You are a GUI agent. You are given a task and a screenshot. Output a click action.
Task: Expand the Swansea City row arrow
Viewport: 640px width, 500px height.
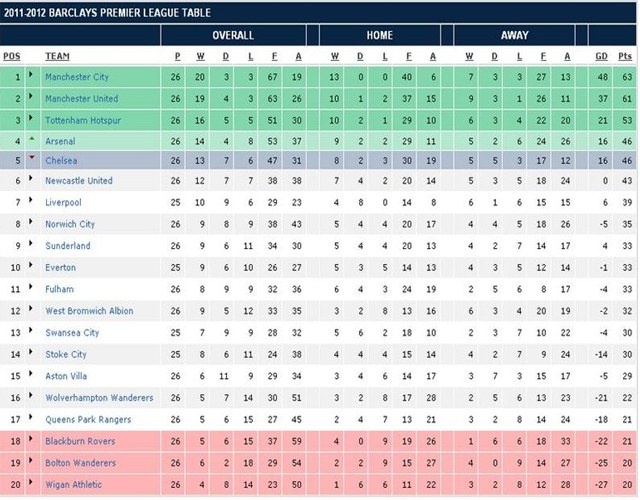[x=31, y=332]
